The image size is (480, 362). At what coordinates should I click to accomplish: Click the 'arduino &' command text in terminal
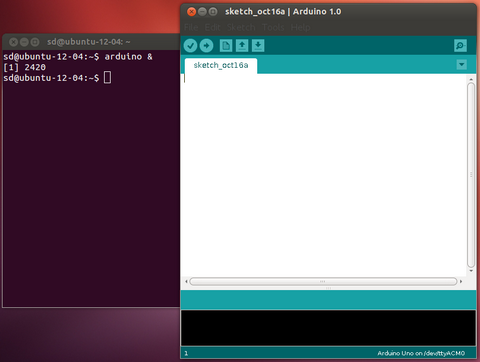pos(129,57)
